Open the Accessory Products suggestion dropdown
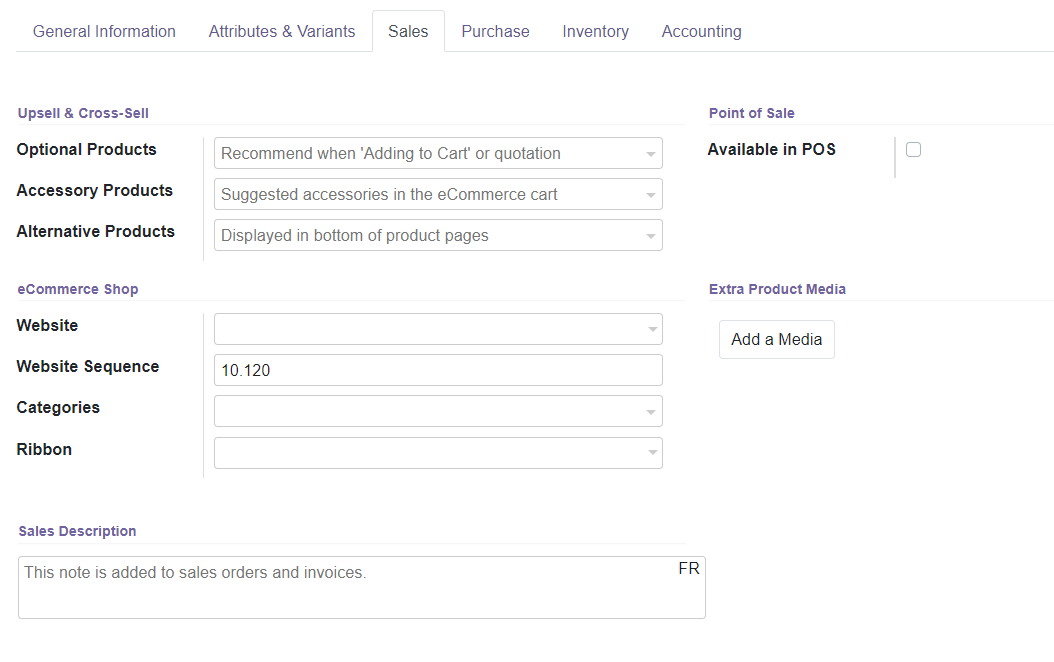 coord(438,194)
